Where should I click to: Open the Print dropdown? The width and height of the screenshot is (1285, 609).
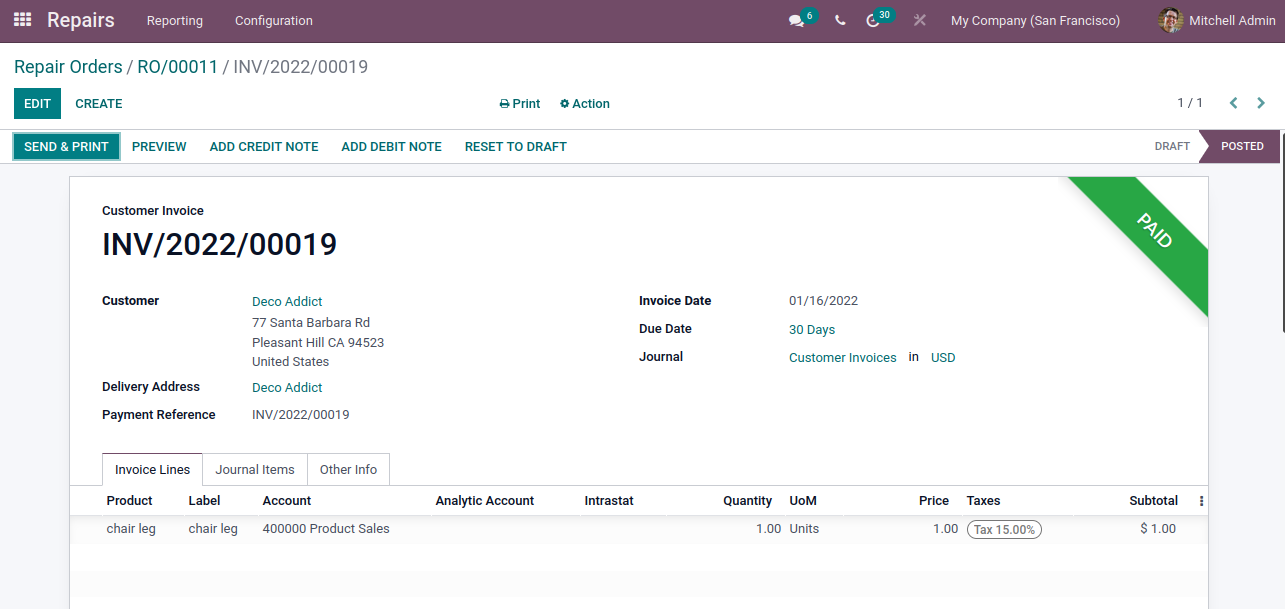(520, 104)
